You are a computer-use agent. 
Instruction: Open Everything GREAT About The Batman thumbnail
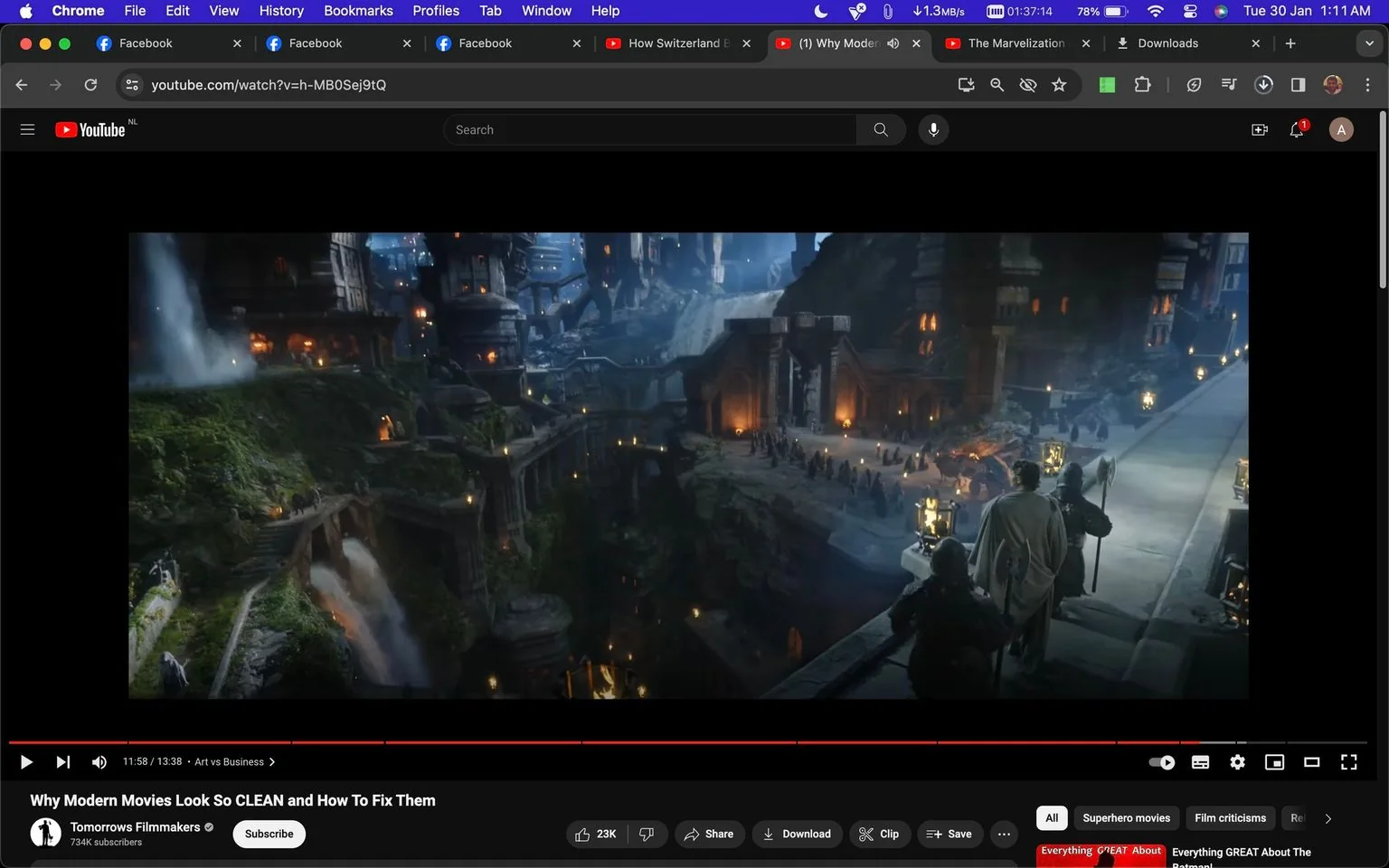(x=1101, y=856)
